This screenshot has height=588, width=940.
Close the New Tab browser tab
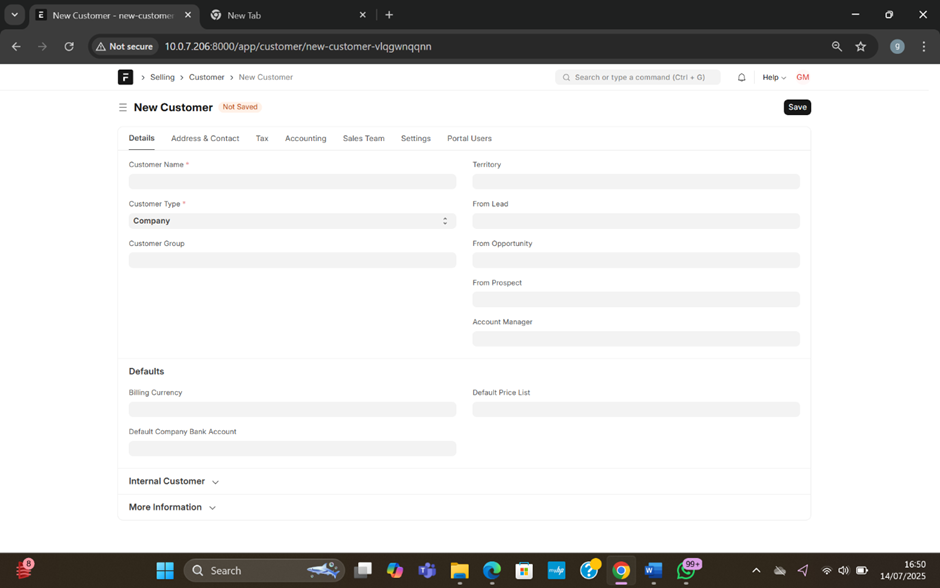pos(362,15)
